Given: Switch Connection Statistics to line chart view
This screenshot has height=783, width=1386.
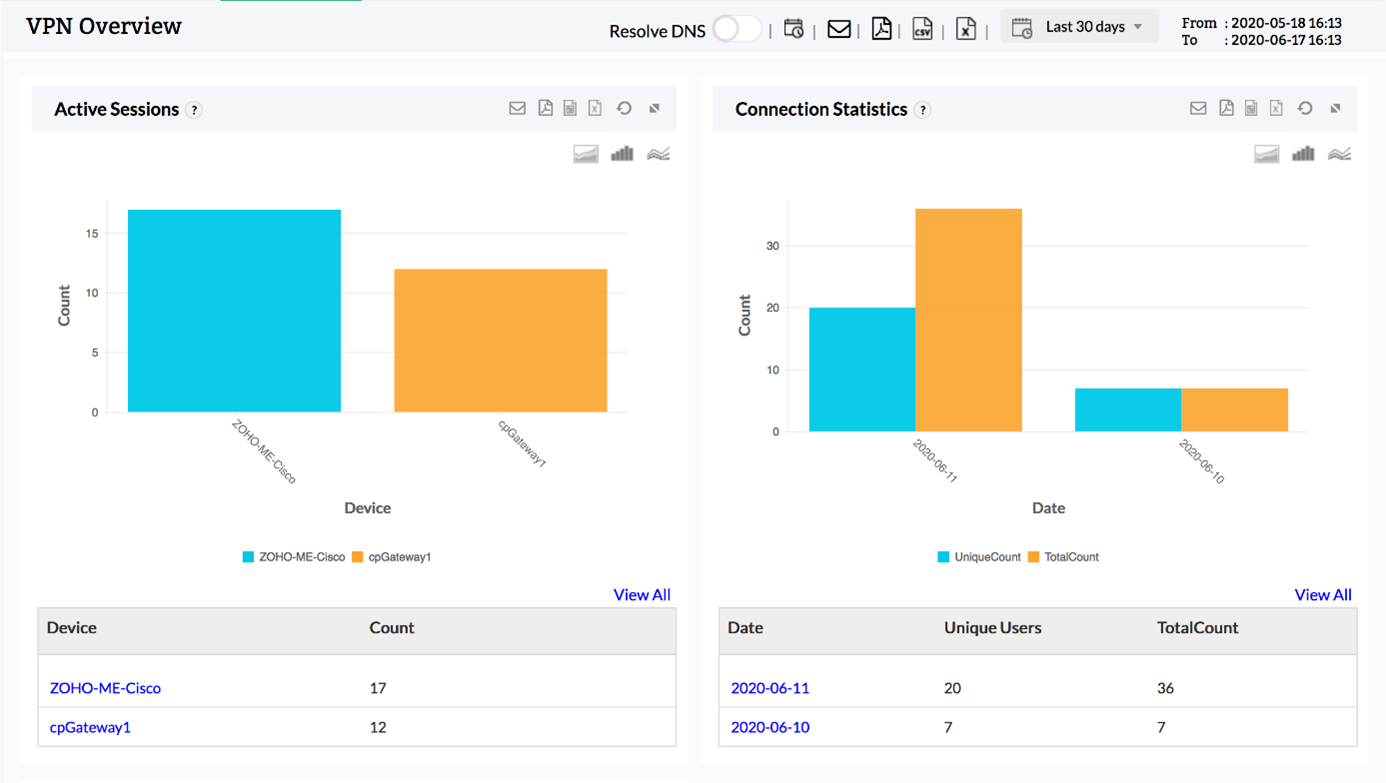Looking at the screenshot, I should click(1339, 154).
